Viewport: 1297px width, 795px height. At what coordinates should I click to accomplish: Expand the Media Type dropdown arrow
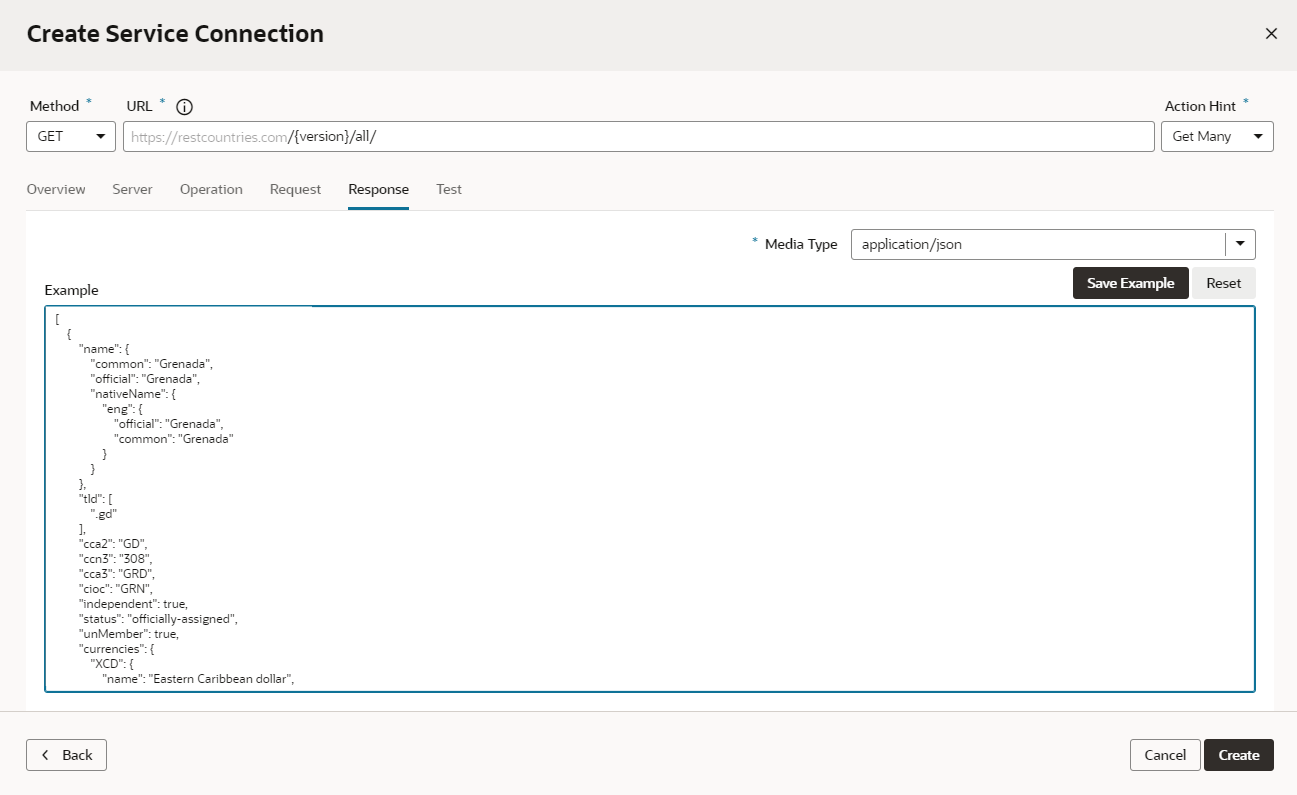coord(1240,244)
